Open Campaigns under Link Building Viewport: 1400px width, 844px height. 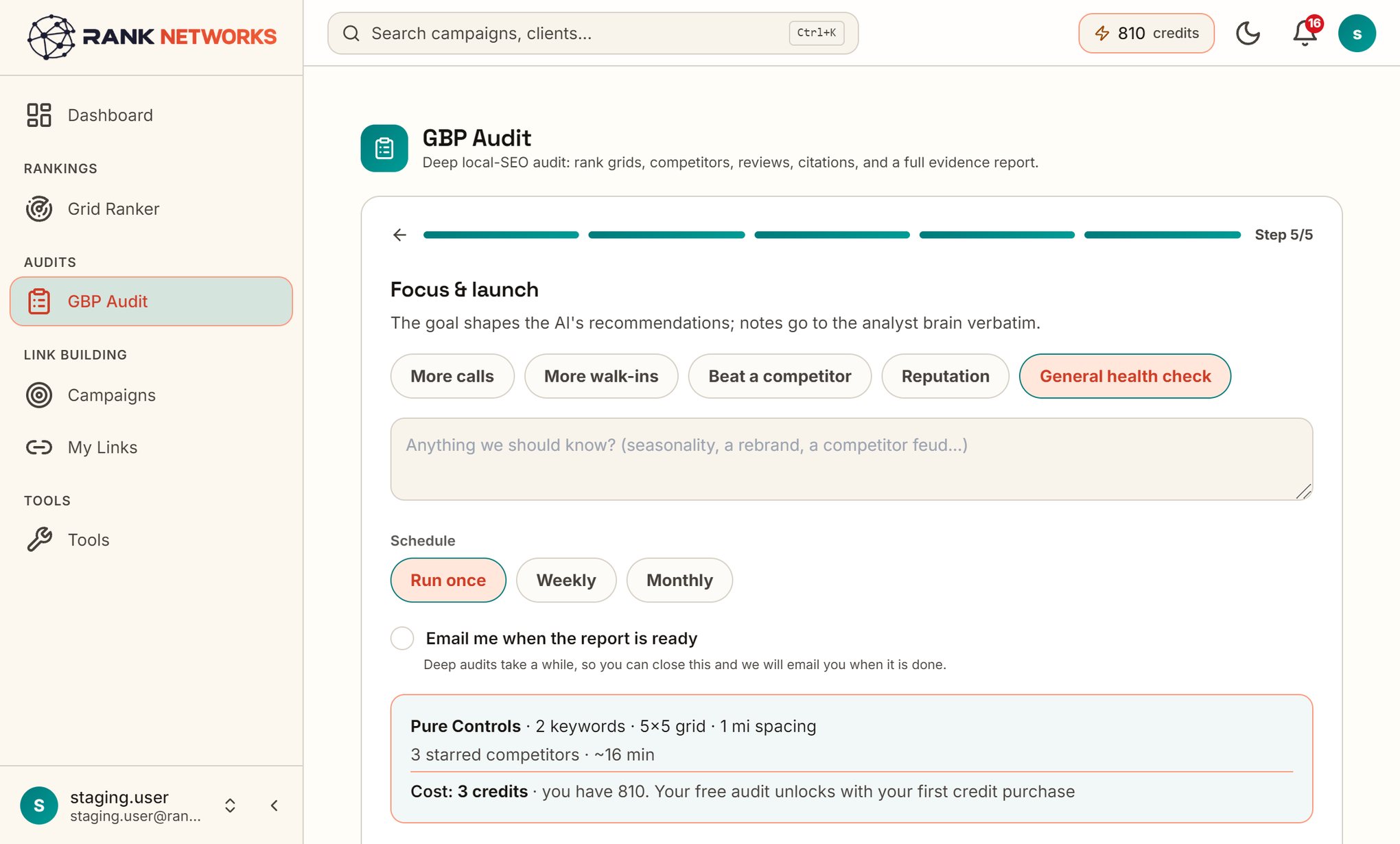pos(151,395)
